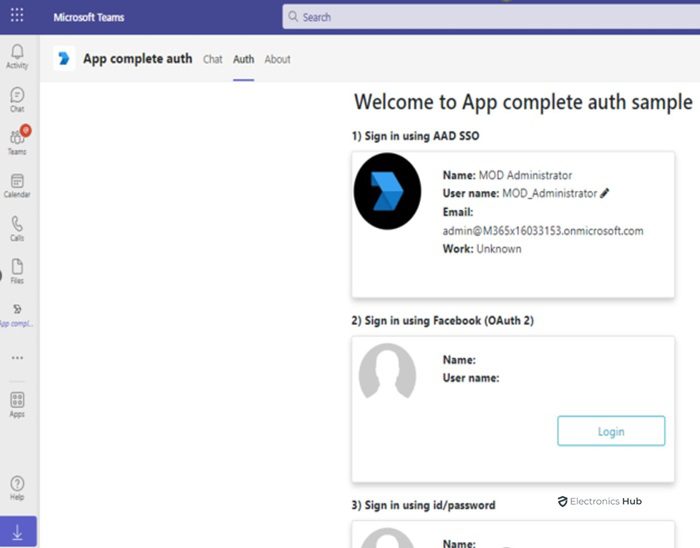The height and width of the screenshot is (548, 700).
Task: Click the 'Name: MOD Administrator' line
Action: pyautogui.click(x=507, y=175)
